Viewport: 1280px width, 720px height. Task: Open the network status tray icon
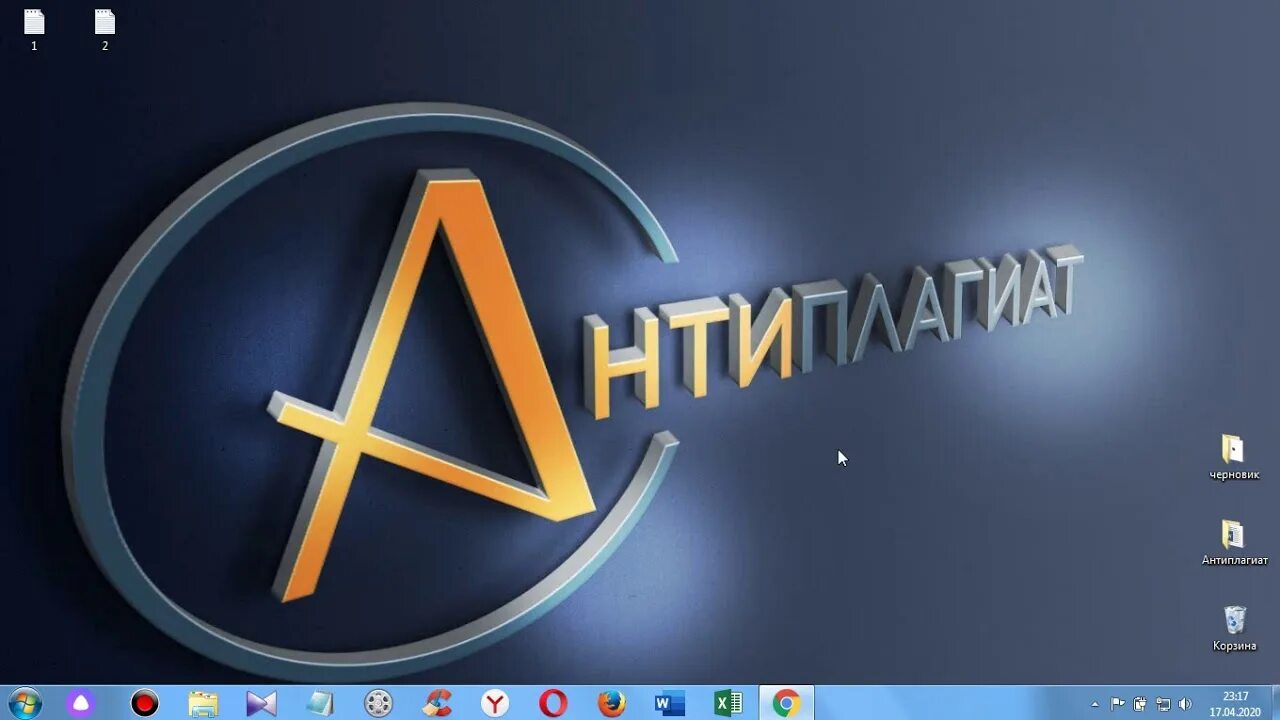(x=1163, y=704)
